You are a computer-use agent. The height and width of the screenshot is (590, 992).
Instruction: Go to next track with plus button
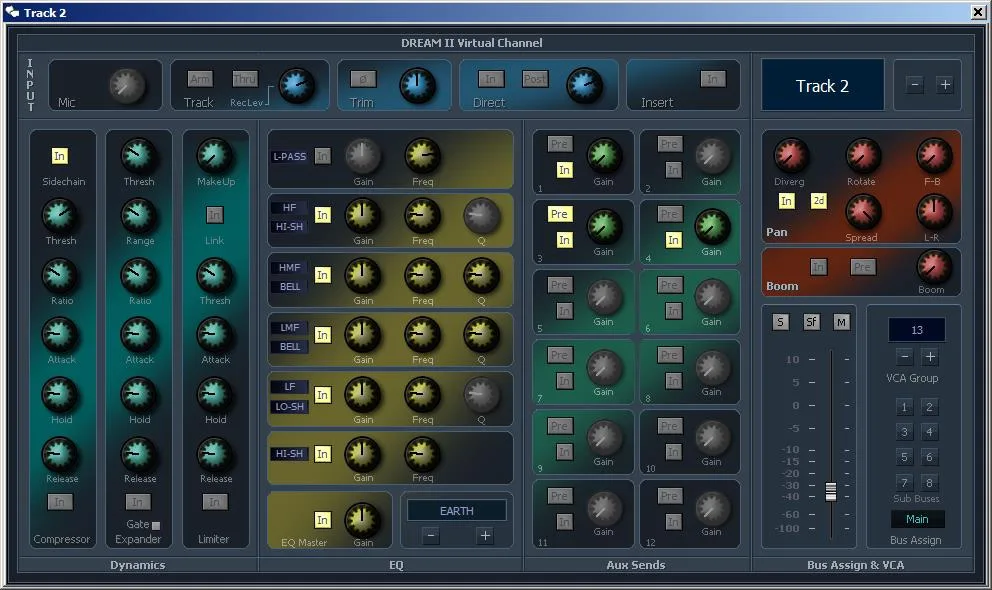pos(945,85)
